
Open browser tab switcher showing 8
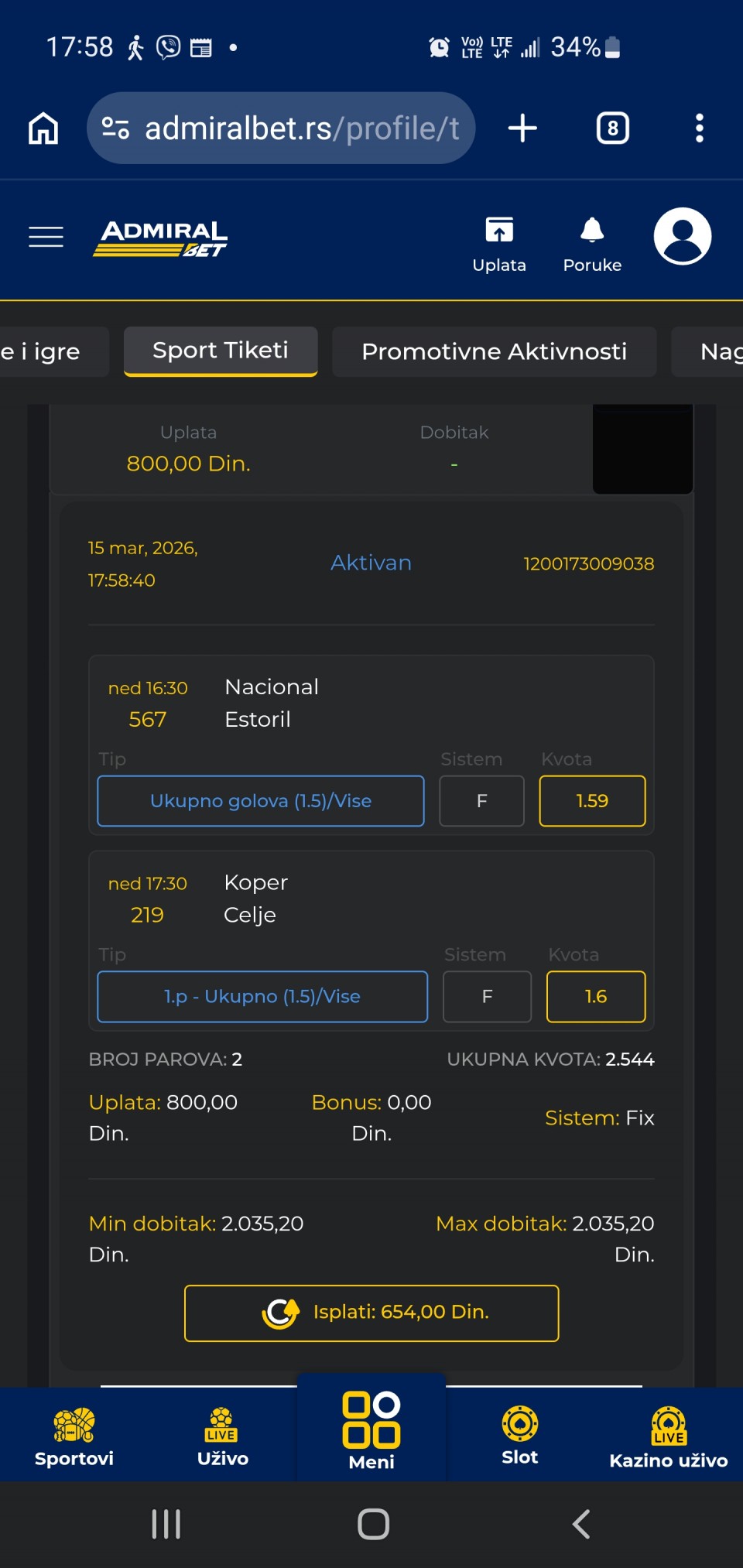(612, 128)
